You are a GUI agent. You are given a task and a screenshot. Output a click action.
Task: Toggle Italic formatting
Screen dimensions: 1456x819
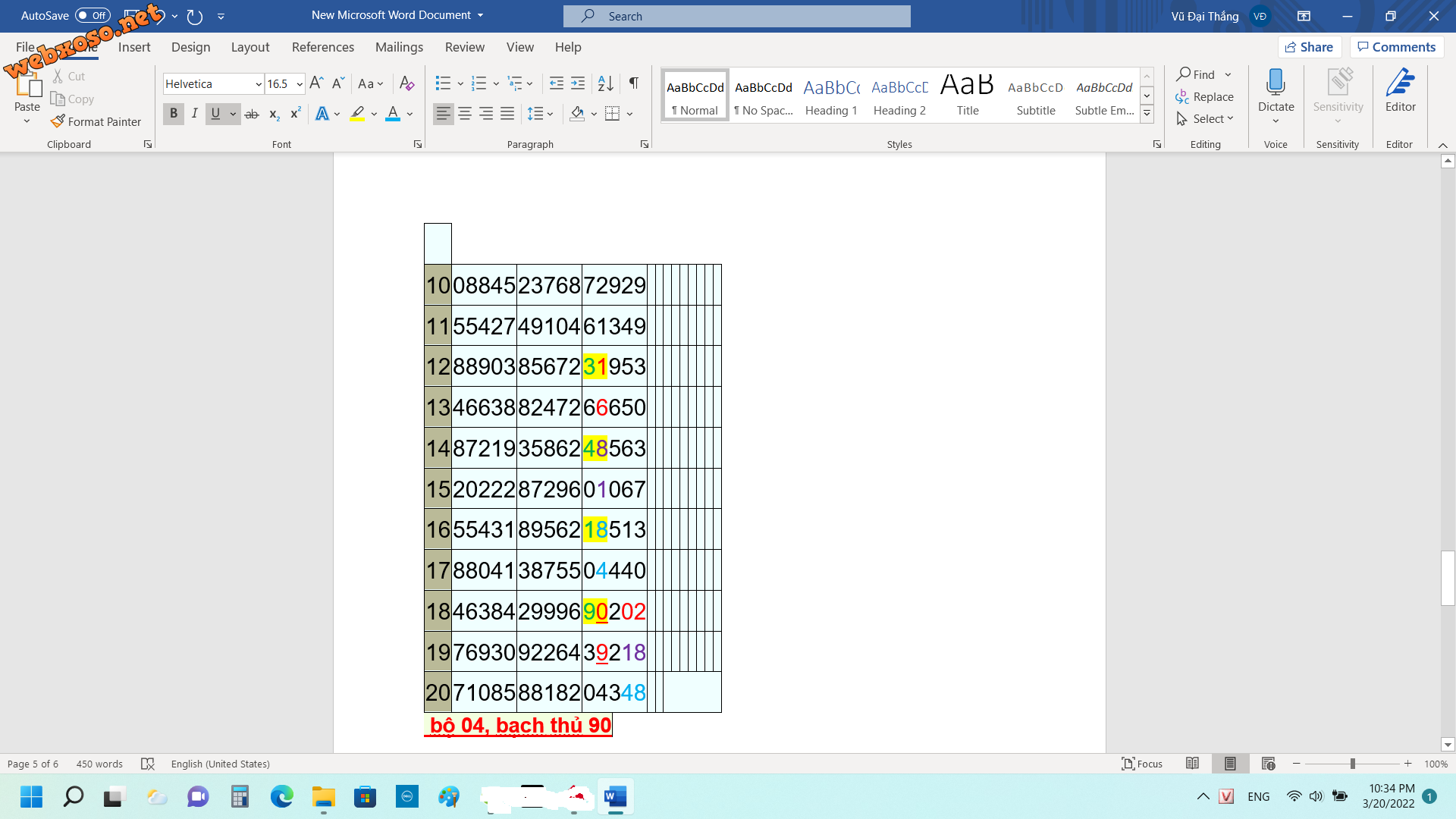pos(195,114)
